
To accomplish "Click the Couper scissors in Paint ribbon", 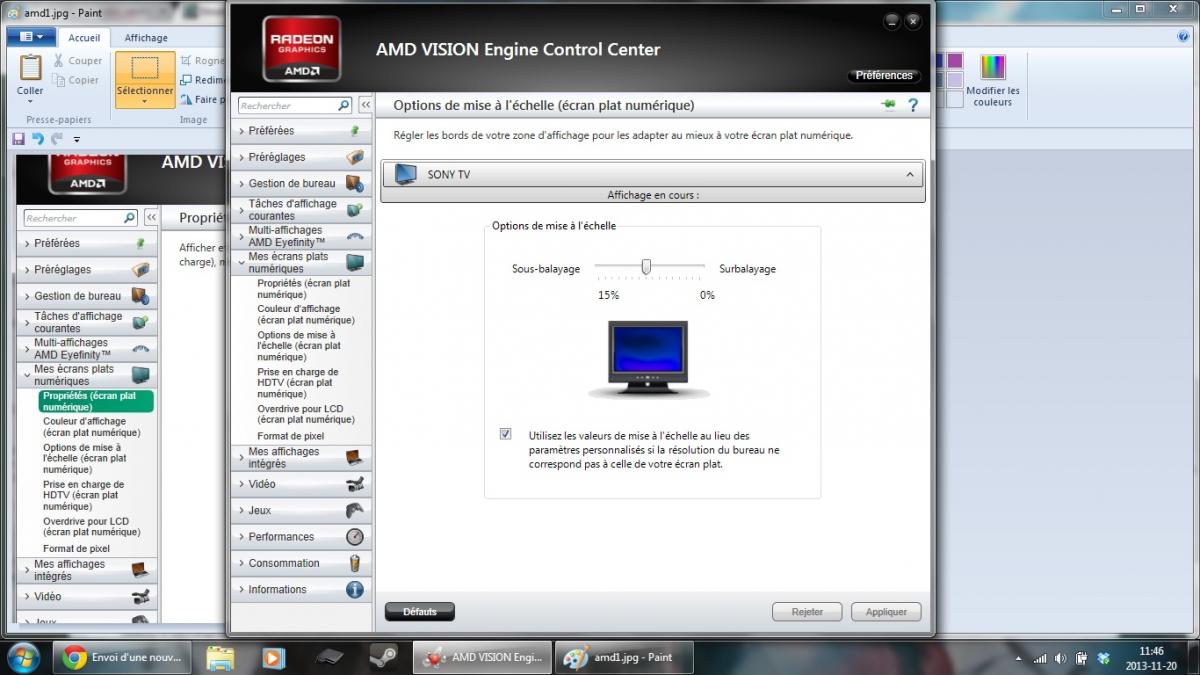I will [58, 60].
